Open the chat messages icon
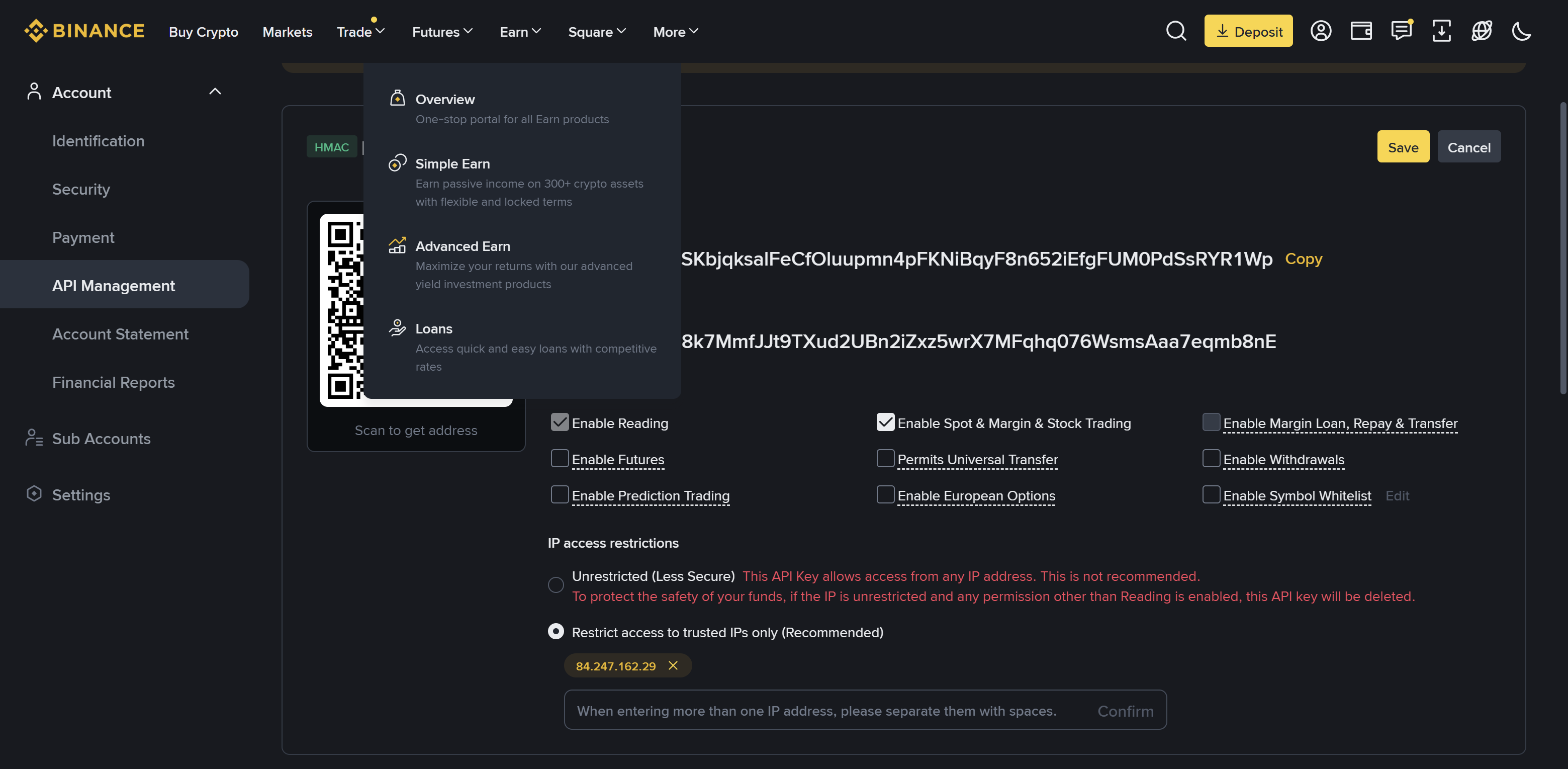1568x769 pixels. point(1401,31)
